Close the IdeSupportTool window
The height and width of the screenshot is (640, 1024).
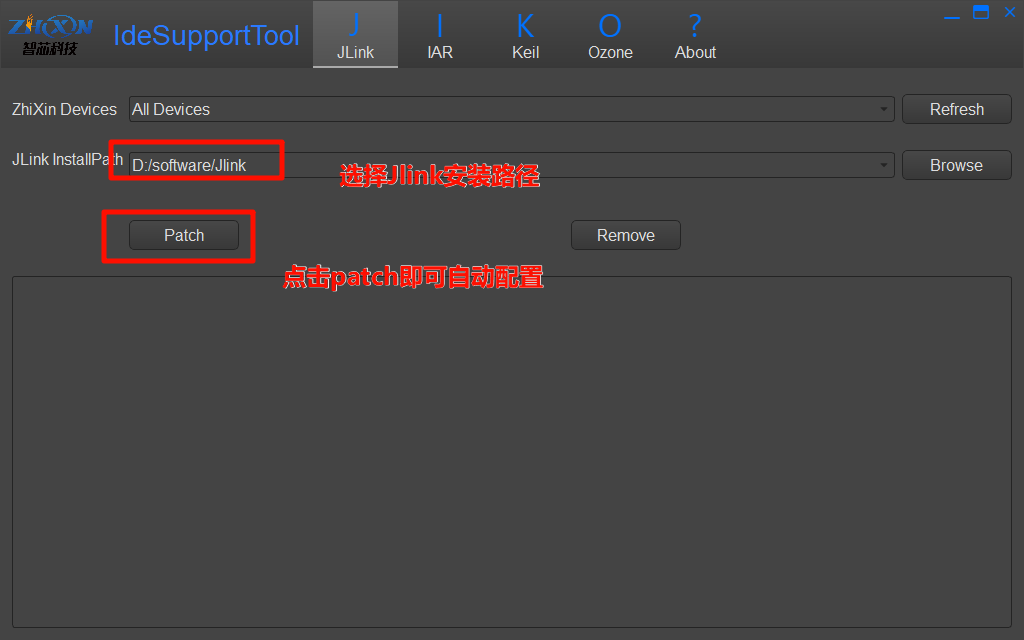coord(1010,12)
